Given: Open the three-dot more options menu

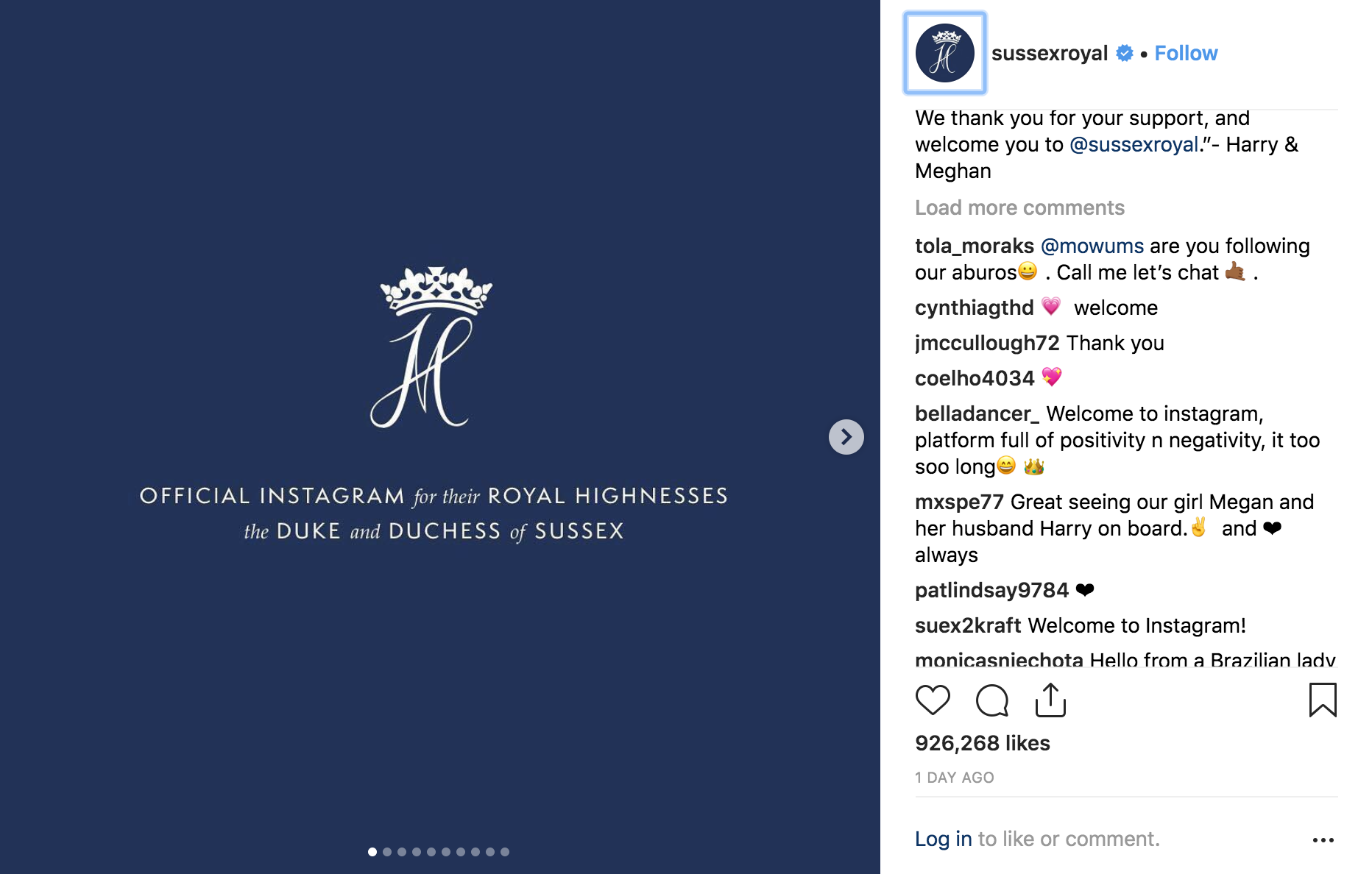Looking at the screenshot, I should click(x=1323, y=839).
